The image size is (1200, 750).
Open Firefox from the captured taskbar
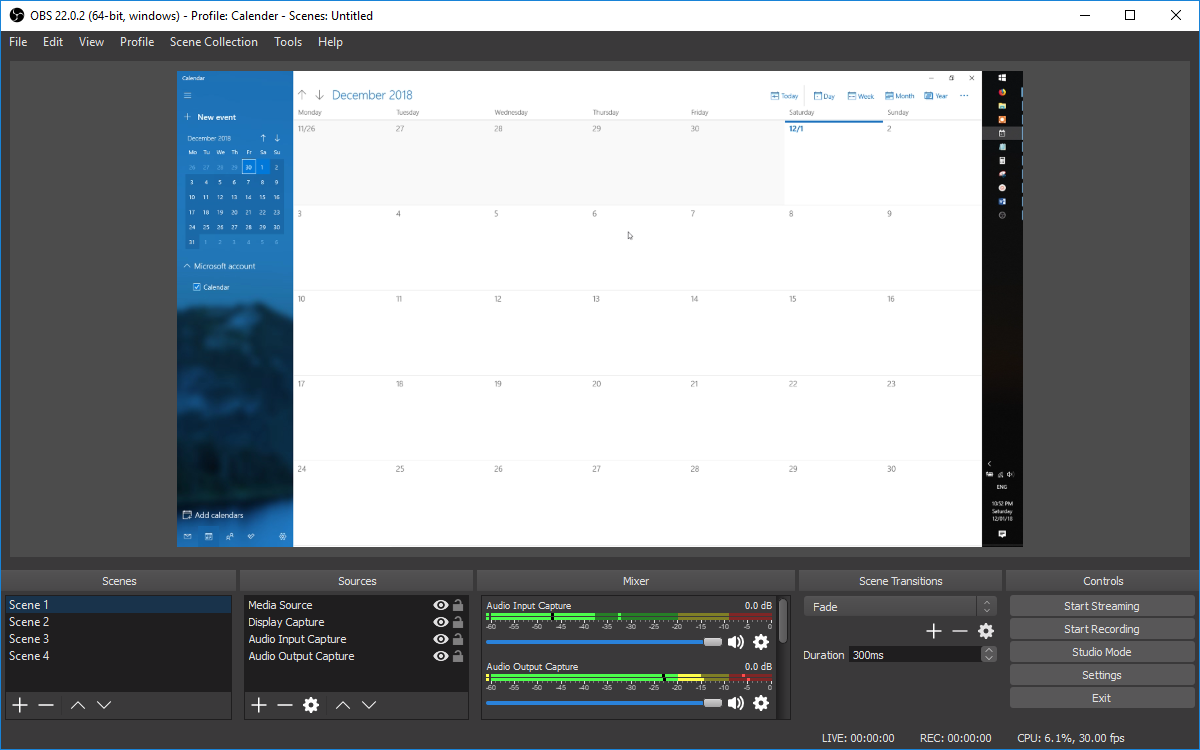tap(1002, 93)
